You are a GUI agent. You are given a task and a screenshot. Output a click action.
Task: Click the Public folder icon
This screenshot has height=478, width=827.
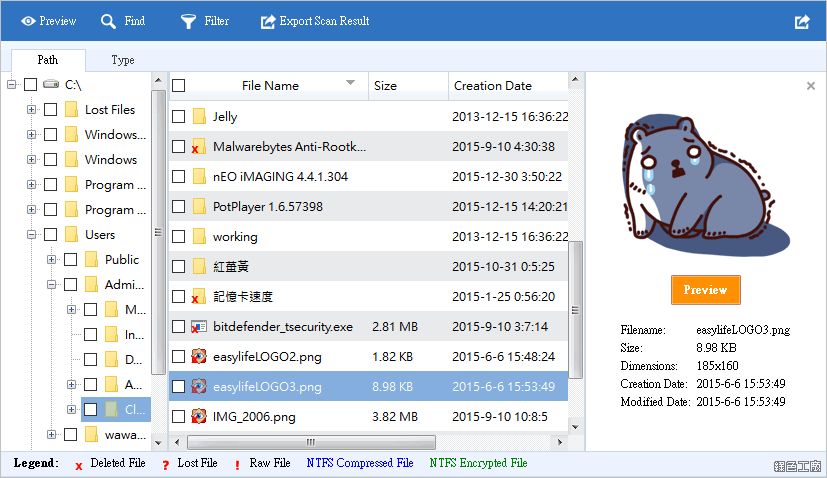[x=91, y=260]
